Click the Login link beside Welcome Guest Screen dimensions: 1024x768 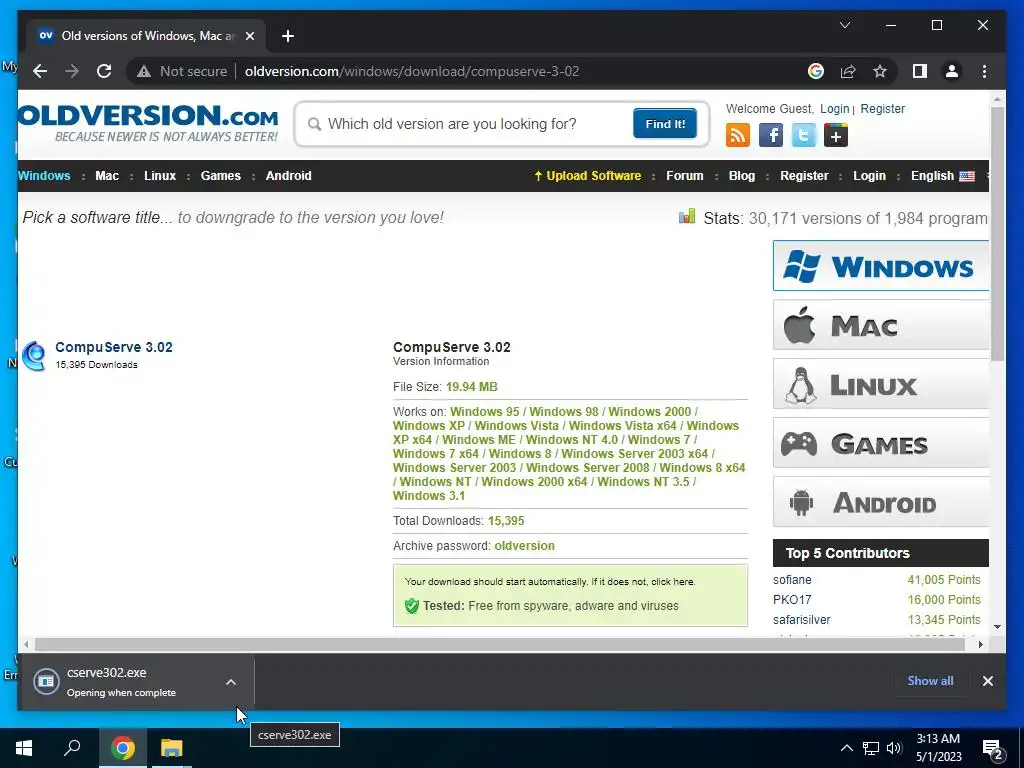pyautogui.click(x=835, y=109)
